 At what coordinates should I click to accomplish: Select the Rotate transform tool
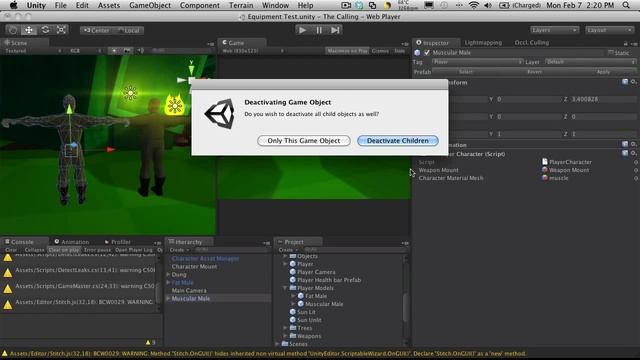pyautogui.click(x=45, y=30)
